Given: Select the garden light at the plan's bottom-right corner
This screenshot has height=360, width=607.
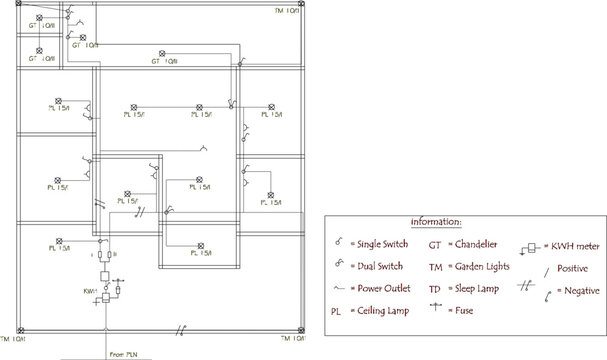Looking at the screenshot, I should tap(301, 330).
